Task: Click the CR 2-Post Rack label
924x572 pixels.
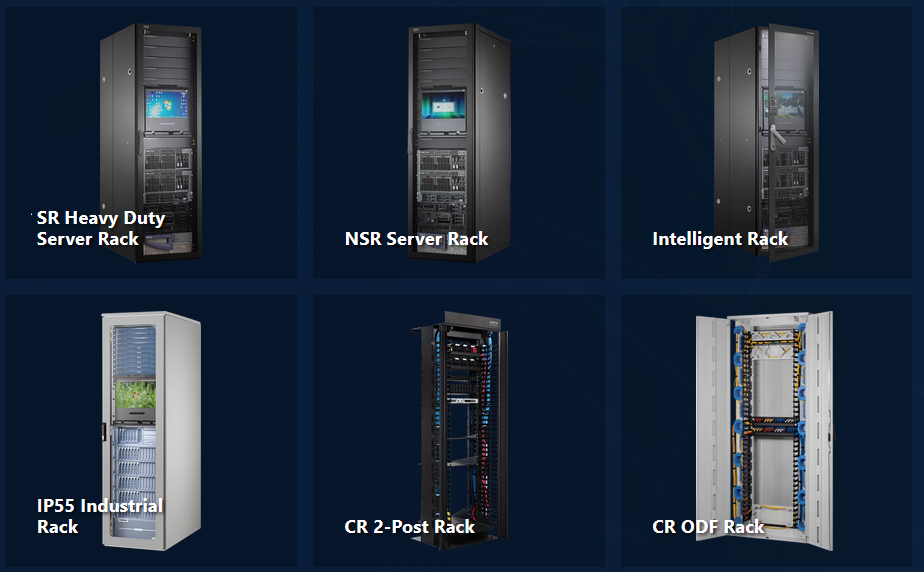Action: click(410, 527)
